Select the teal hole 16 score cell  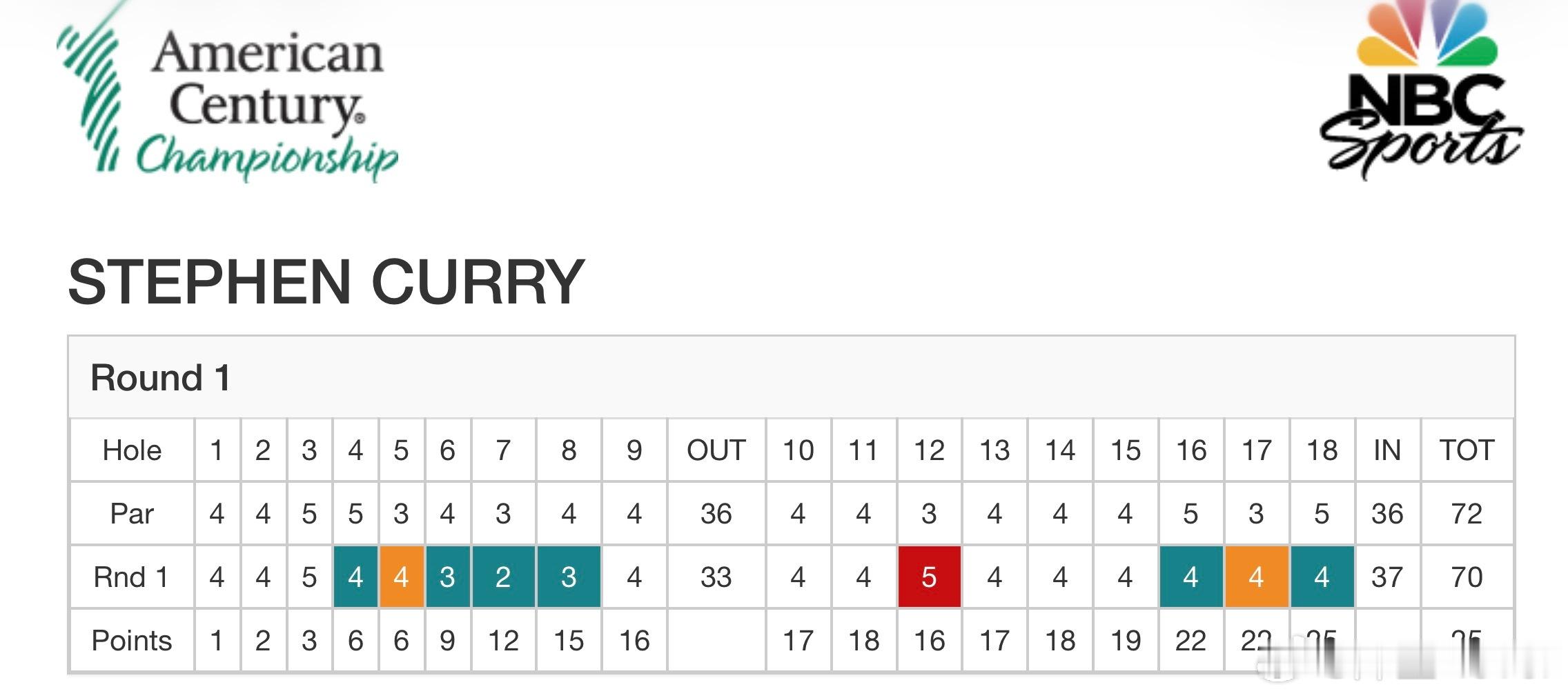[x=1190, y=577]
